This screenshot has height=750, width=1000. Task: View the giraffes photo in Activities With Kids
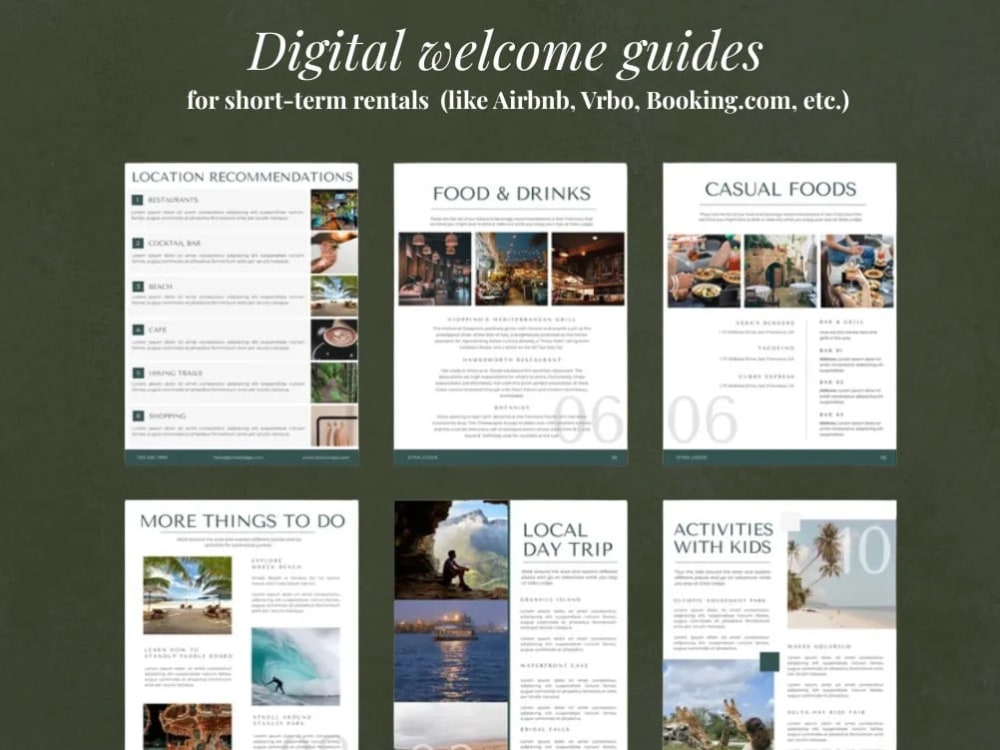pyautogui.click(x=718, y=705)
